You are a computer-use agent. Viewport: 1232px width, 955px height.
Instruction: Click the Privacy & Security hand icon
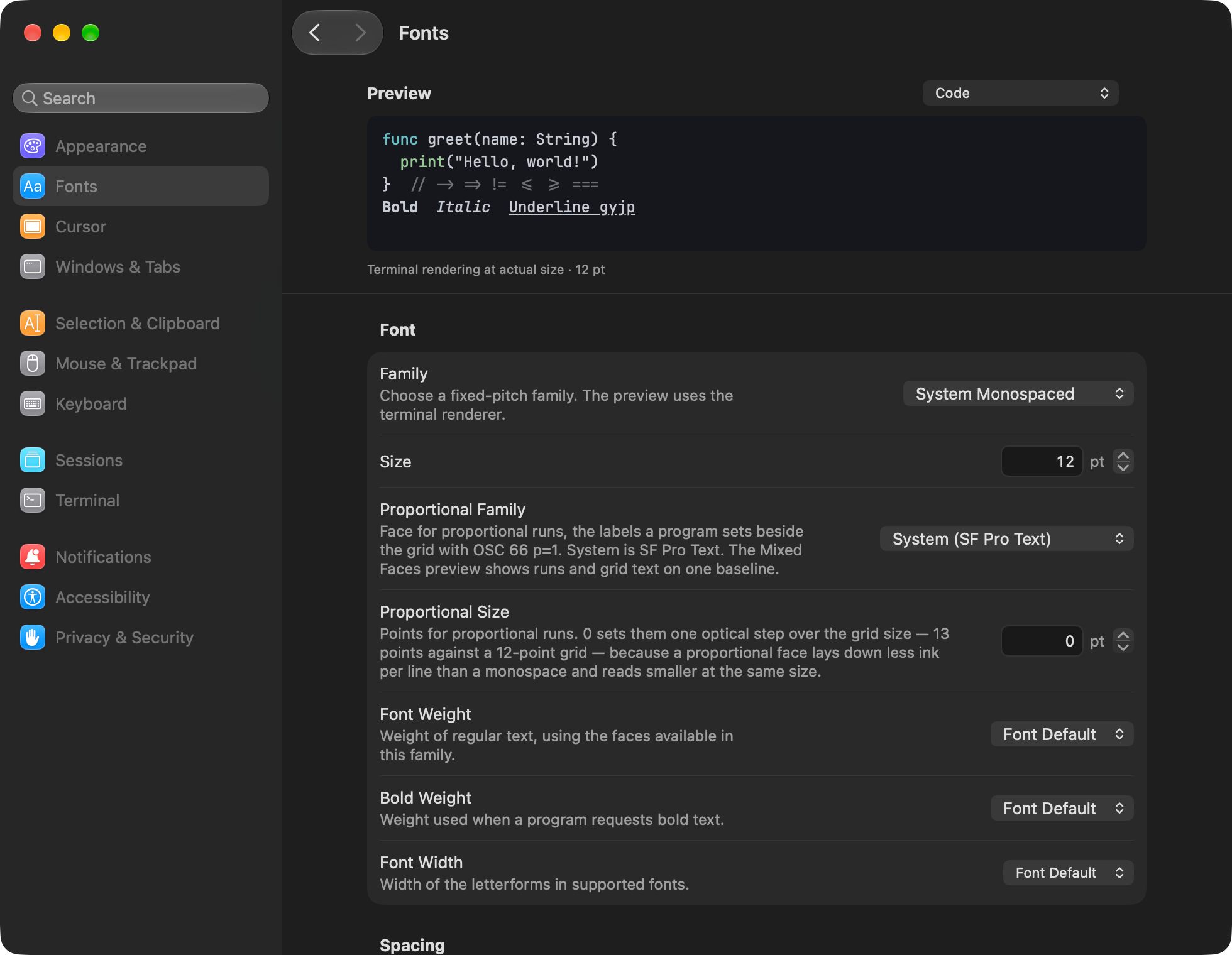click(33, 638)
